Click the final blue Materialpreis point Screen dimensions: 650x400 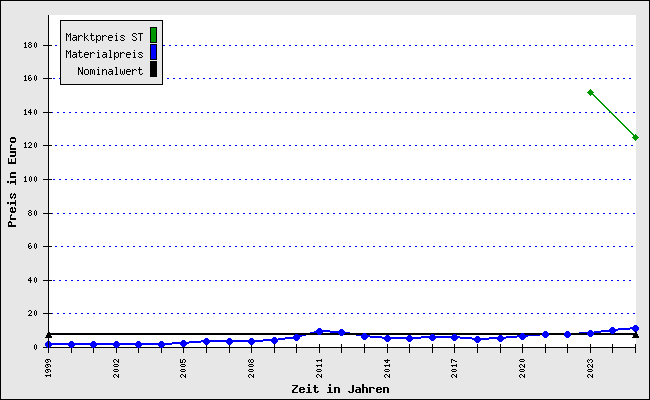click(x=635, y=328)
